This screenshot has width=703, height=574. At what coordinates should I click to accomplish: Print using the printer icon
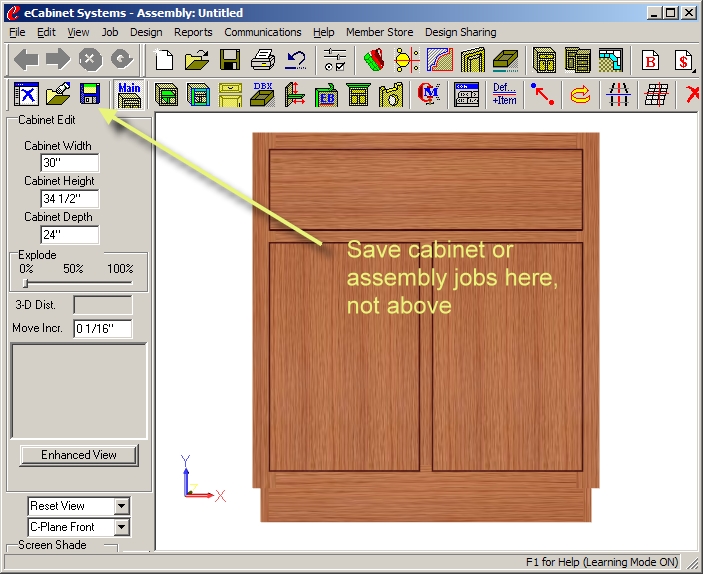pyautogui.click(x=263, y=60)
